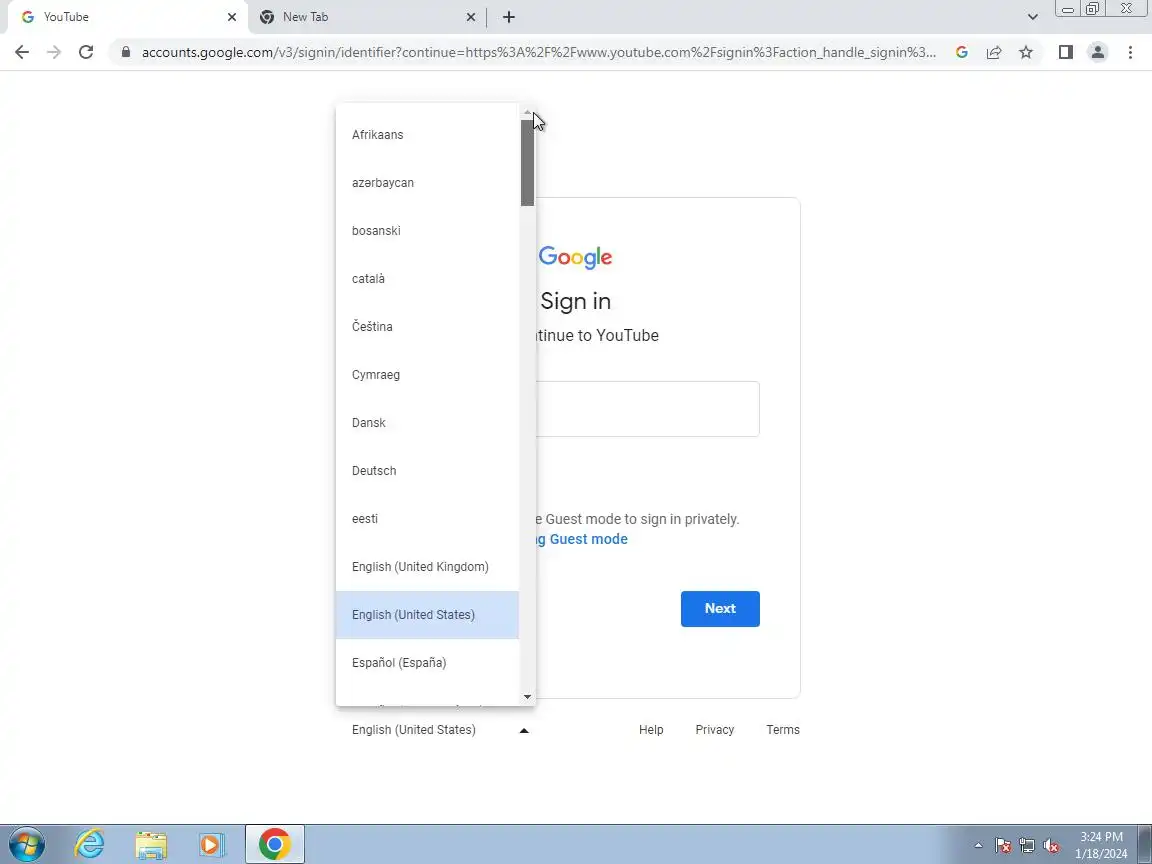Image resolution: width=1152 pixels, height=864 pixels.
Task: Show hidden system tray icons
Action: tap(978, 846)
